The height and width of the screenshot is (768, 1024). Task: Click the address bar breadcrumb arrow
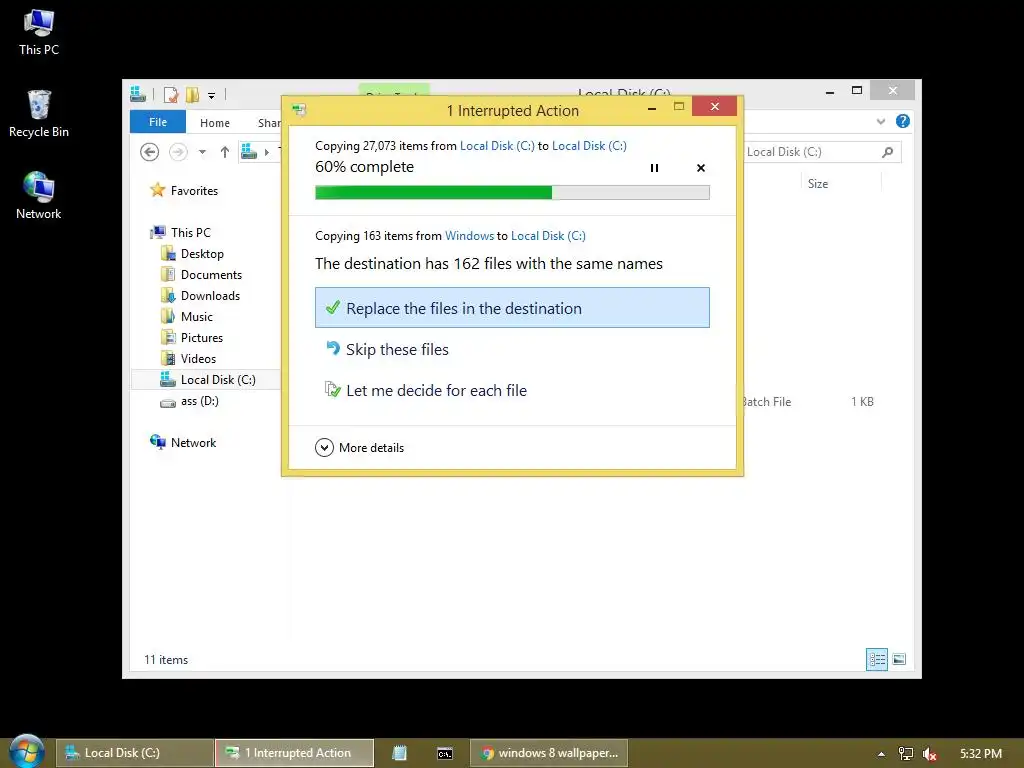(266, 152)
